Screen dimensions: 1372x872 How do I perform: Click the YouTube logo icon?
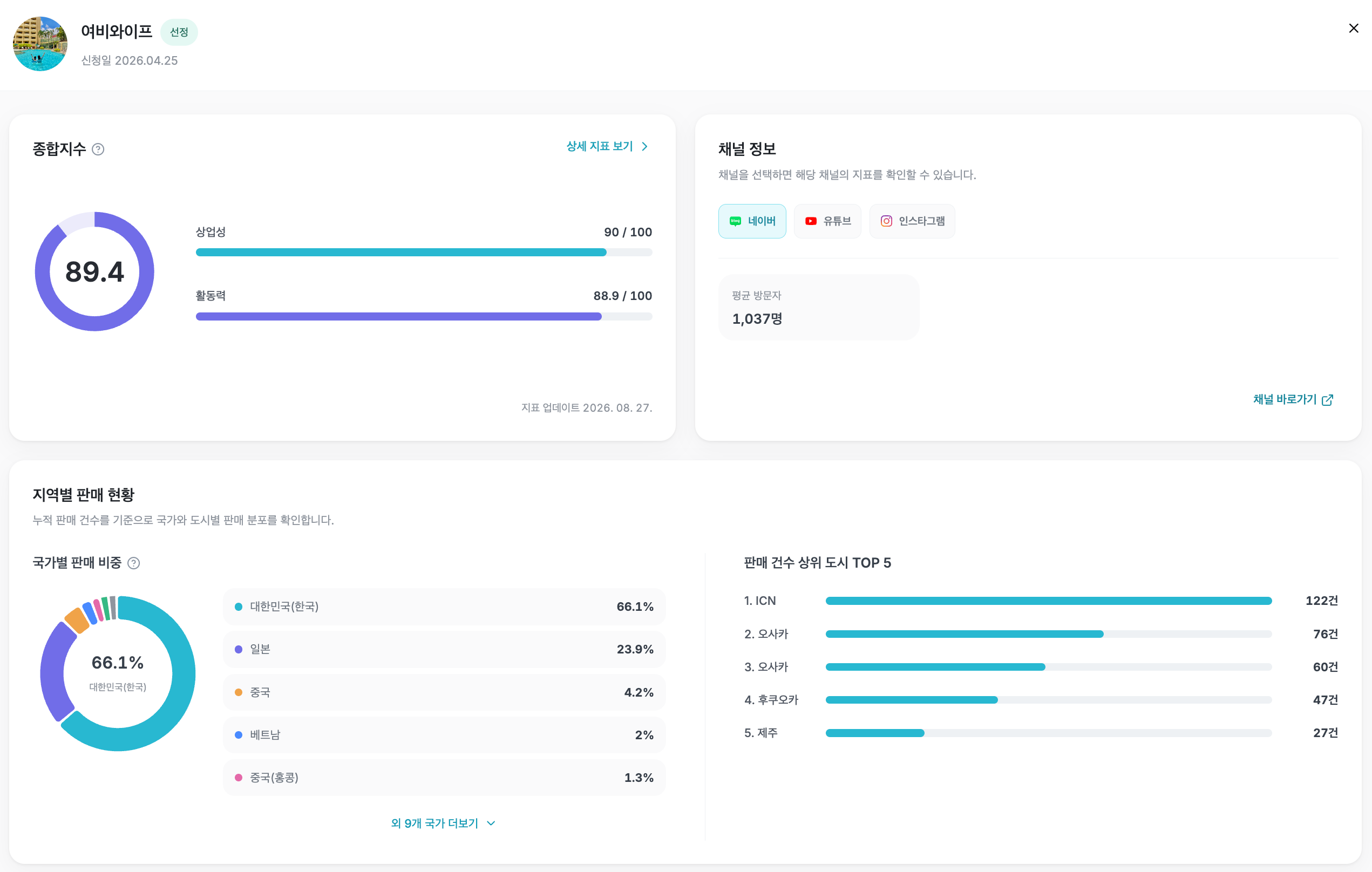[810, 221]
